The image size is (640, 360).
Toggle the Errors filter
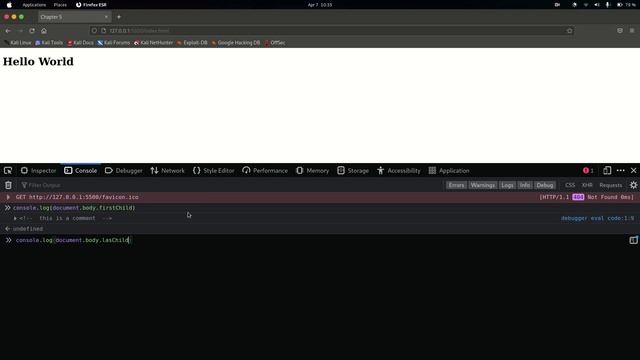pos(456,185)
